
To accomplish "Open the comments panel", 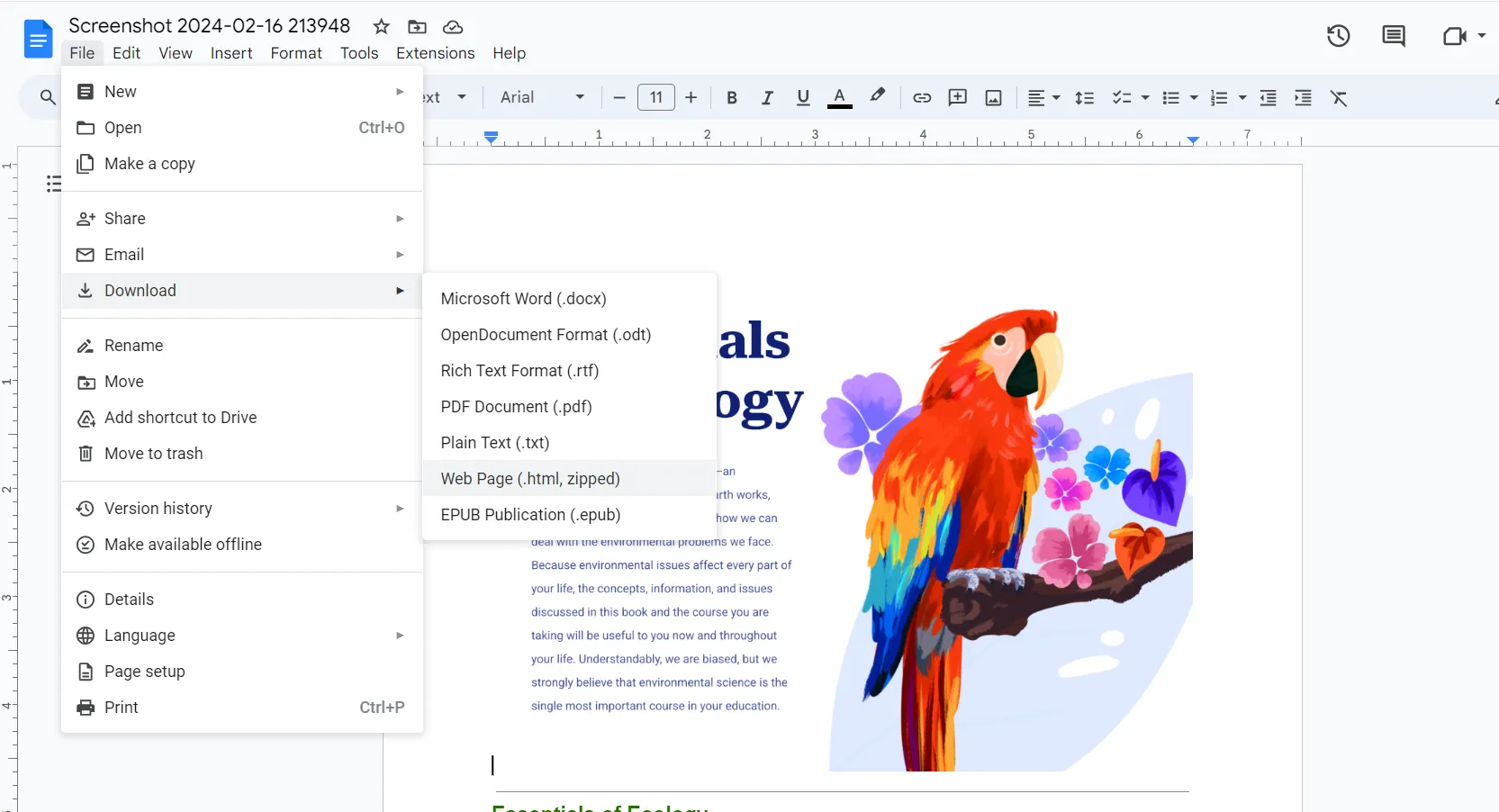I will coord(1393,36).
